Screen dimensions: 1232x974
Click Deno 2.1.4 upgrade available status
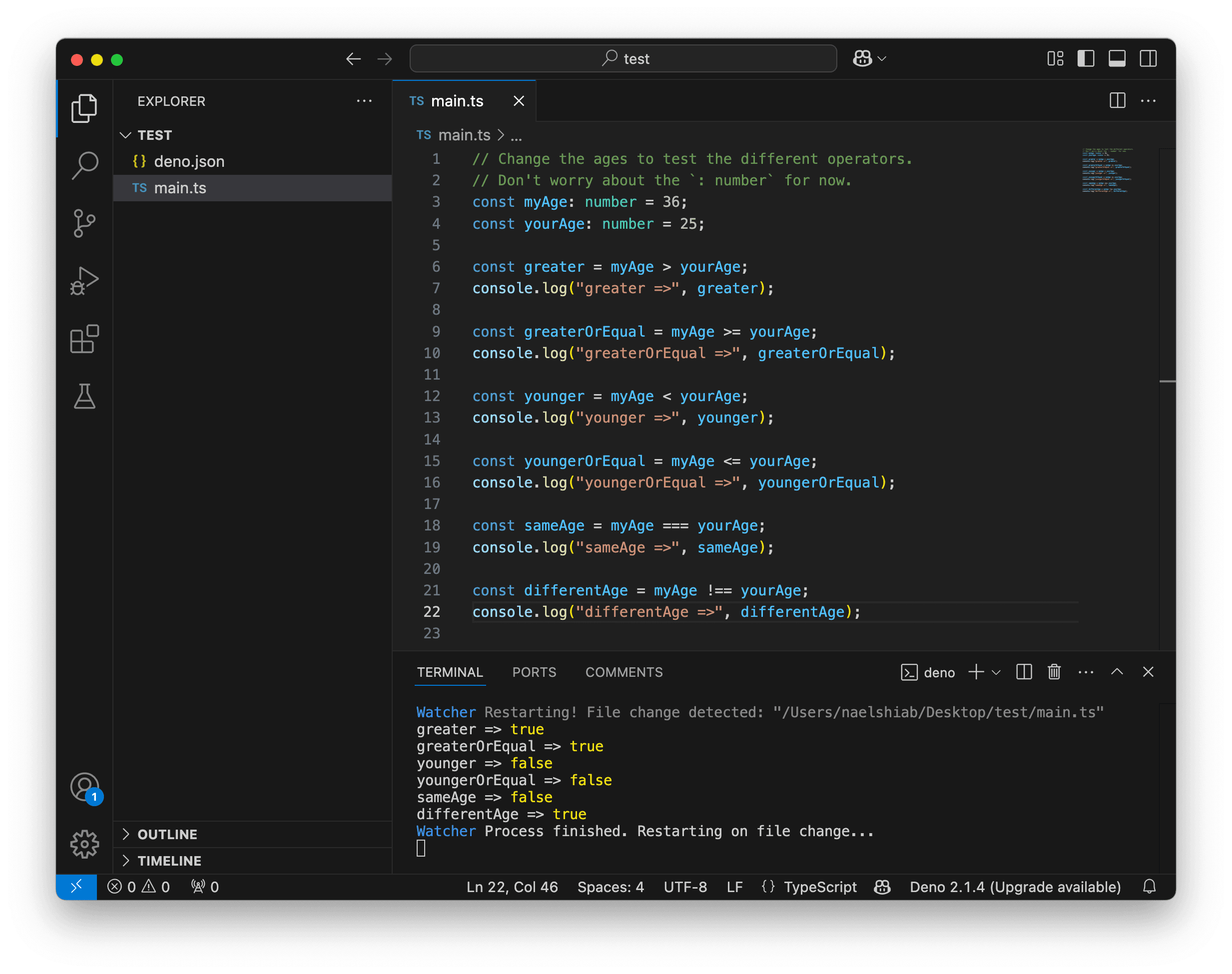tap(1015, 887)
